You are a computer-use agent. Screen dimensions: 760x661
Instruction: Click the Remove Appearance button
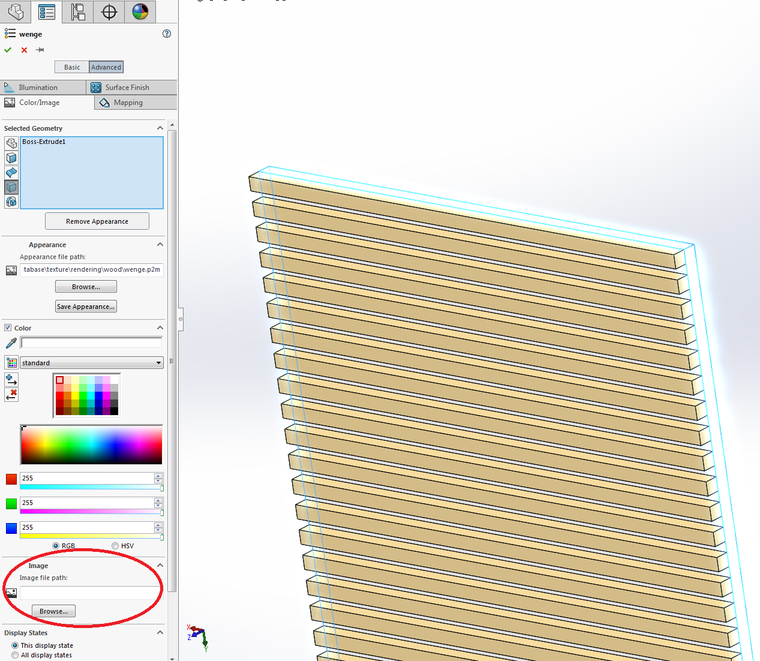(x=97, y=221)
